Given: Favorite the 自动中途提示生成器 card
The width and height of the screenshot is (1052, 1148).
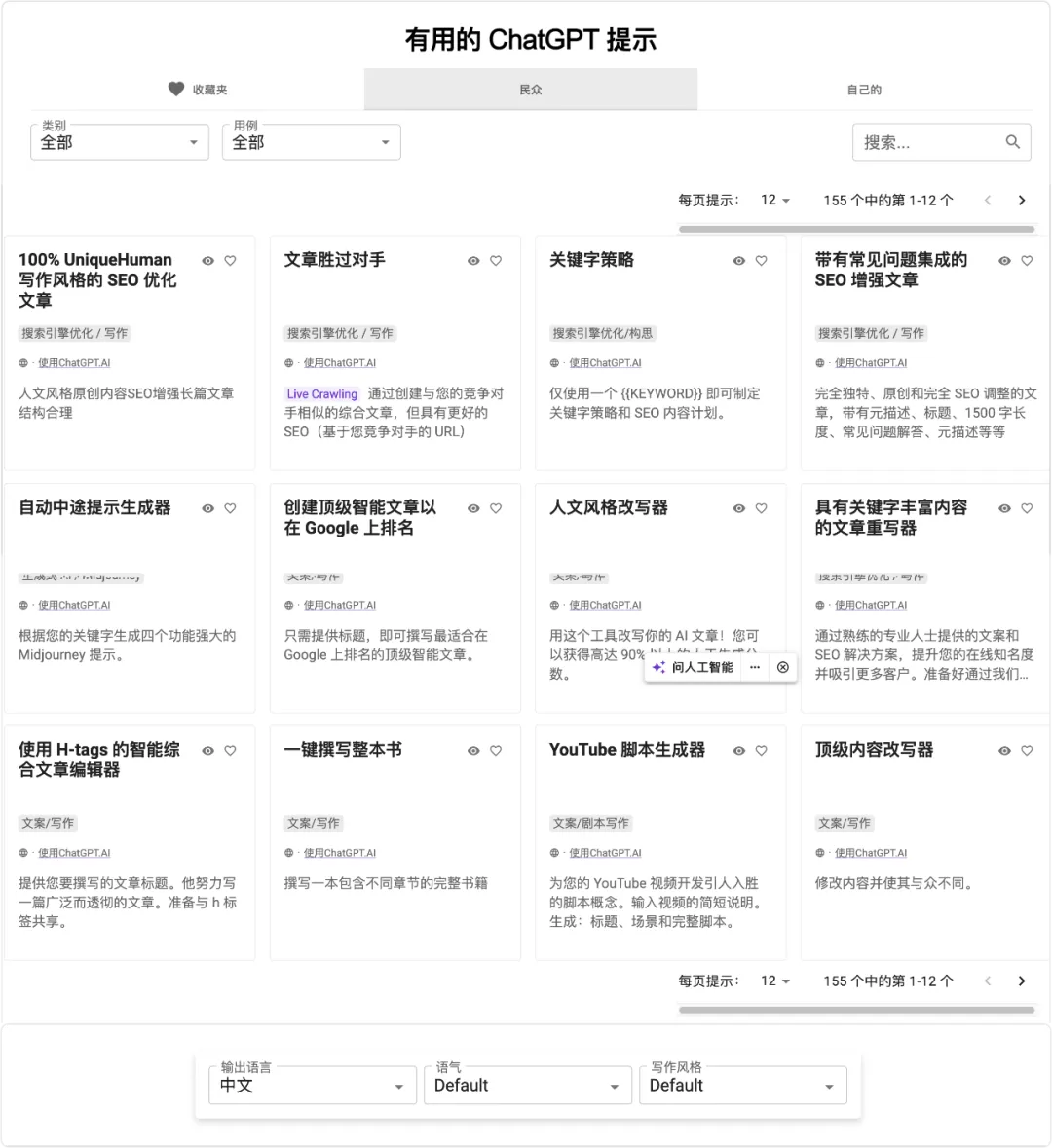Looking at the screenshot, I should coord(230,508).
